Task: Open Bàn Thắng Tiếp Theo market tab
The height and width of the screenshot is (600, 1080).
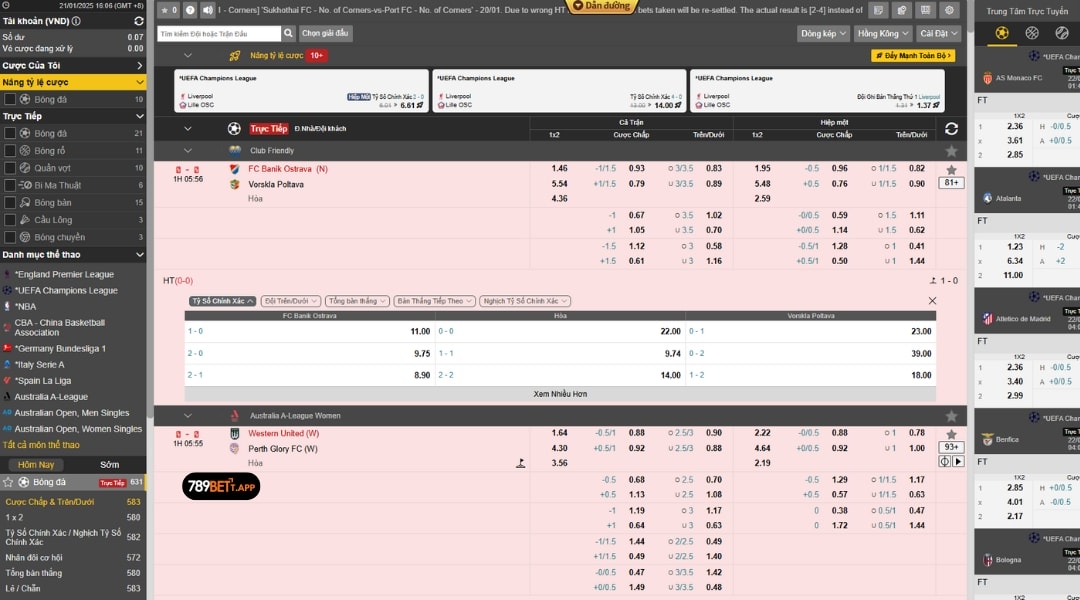Action: click(435, 301)
